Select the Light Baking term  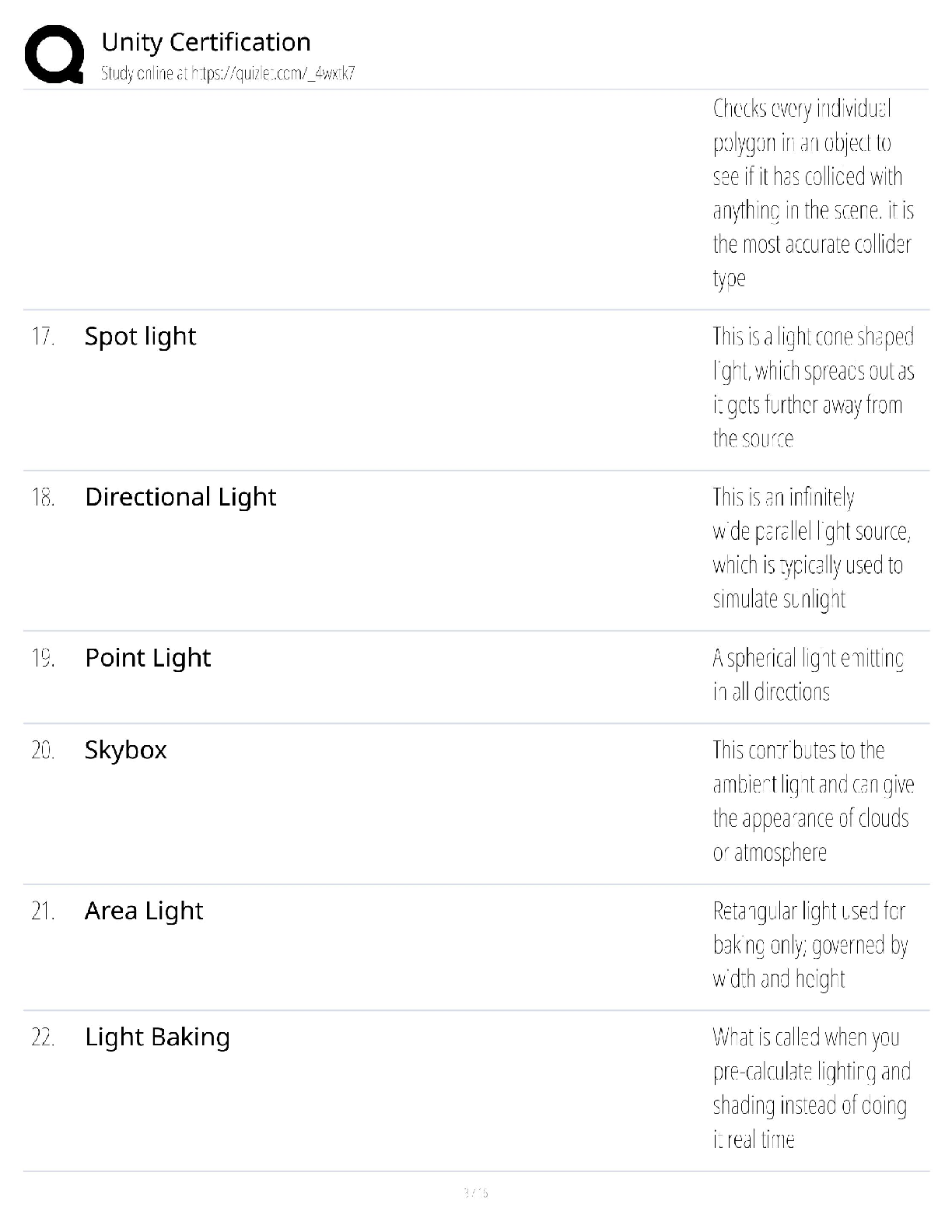pos(157,1037)
